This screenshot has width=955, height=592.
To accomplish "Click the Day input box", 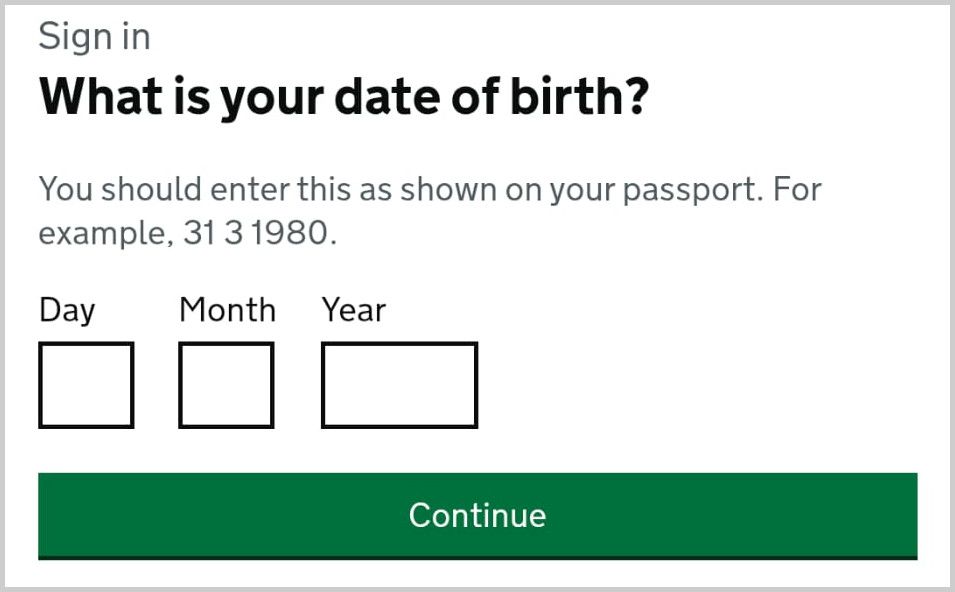I will coord(86,385).
